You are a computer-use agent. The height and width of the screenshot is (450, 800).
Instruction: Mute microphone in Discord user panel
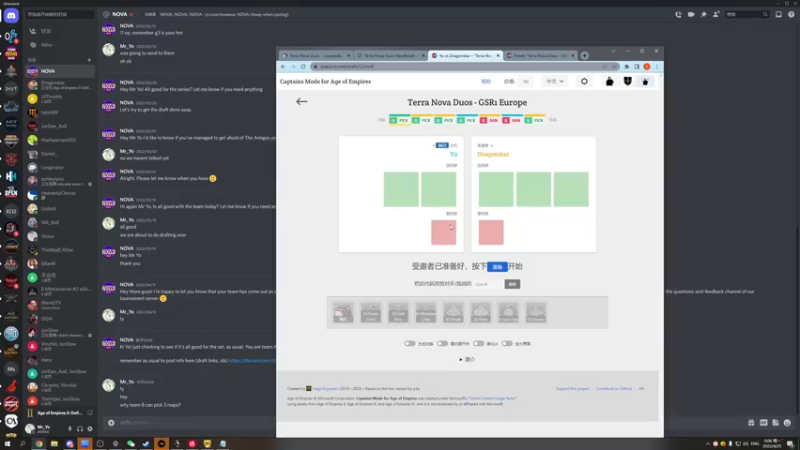pos(70,429)
